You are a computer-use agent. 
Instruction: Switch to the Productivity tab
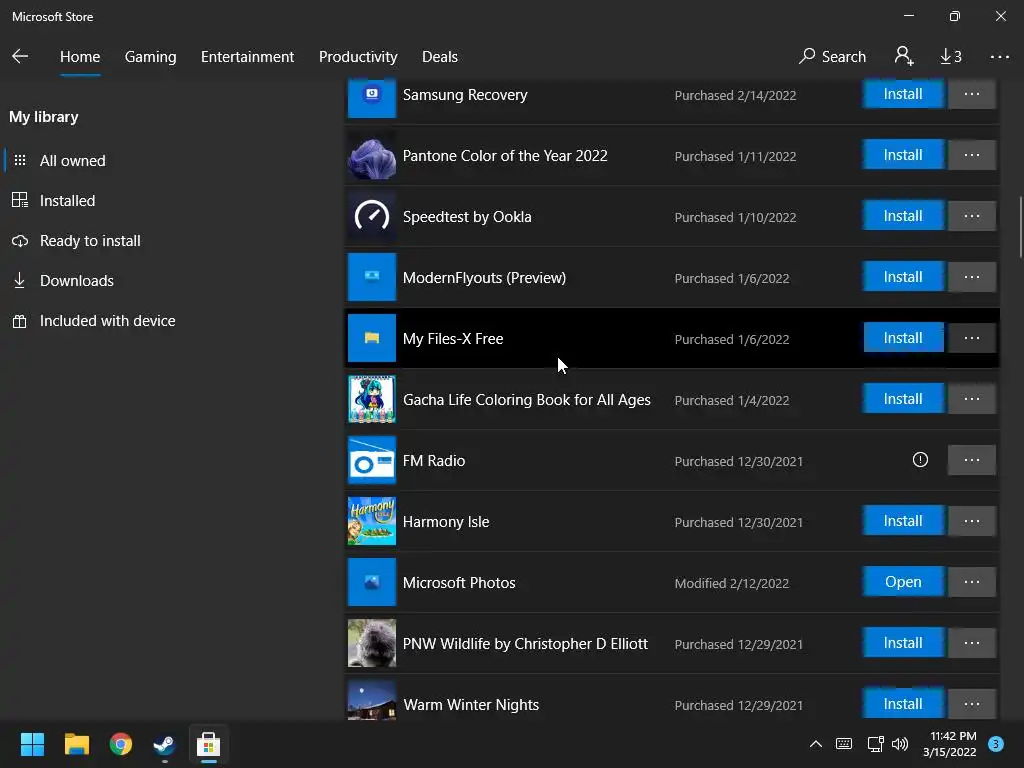[358, 57]
